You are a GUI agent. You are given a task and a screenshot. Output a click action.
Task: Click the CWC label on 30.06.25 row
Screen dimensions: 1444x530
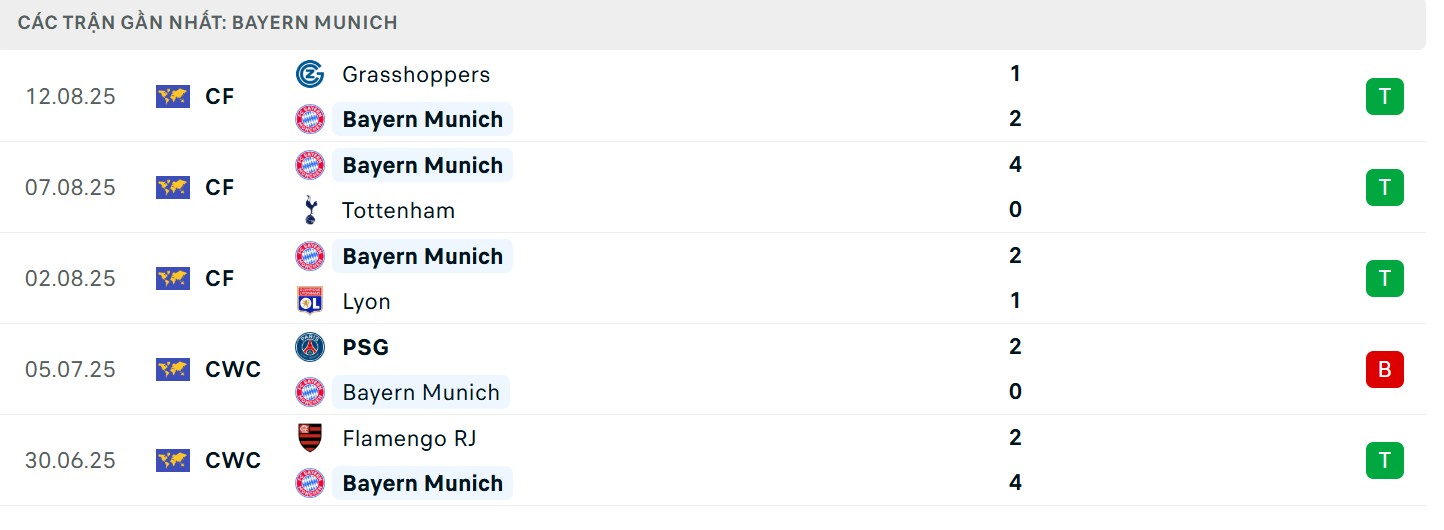[x=233, y=461]
